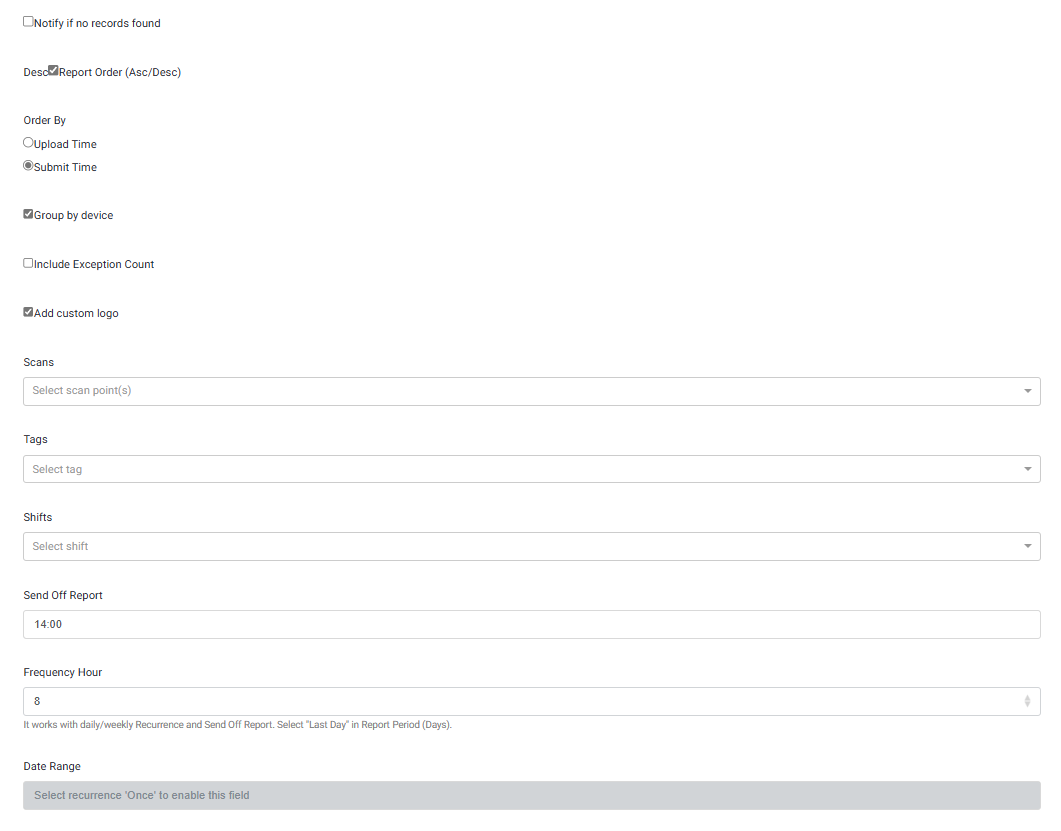
Task: Expand the Shifts dropdown arrow
Action: pos(1027,547)
